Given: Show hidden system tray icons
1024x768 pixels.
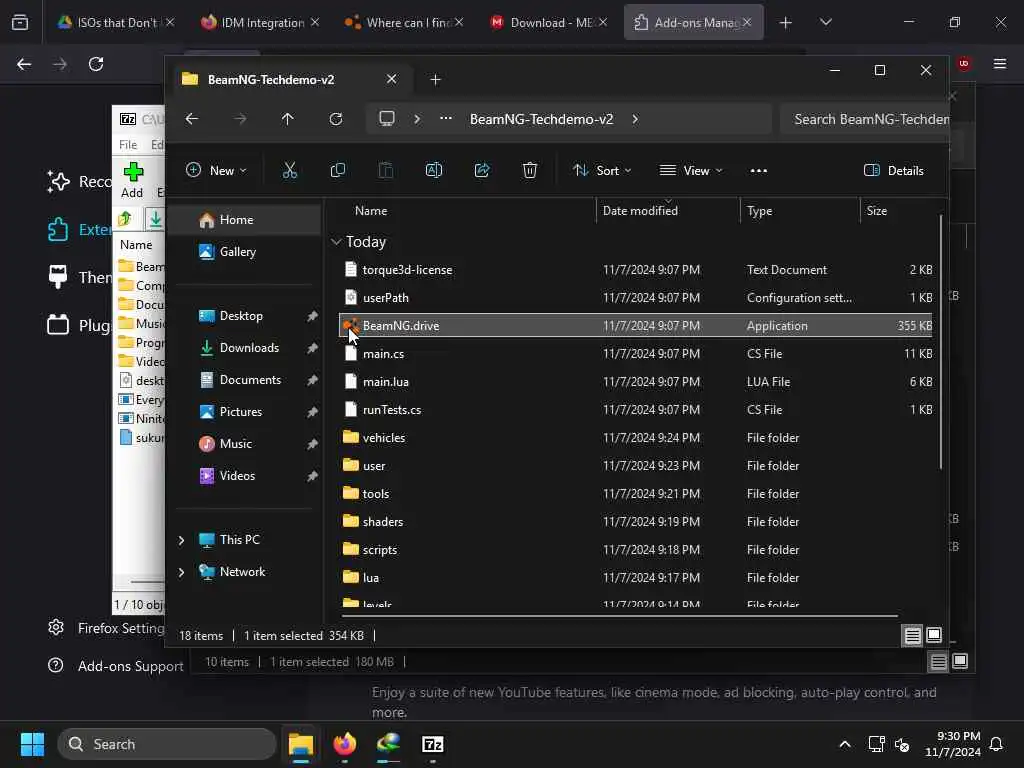Looking at the screenshot, I should point(844,744).
